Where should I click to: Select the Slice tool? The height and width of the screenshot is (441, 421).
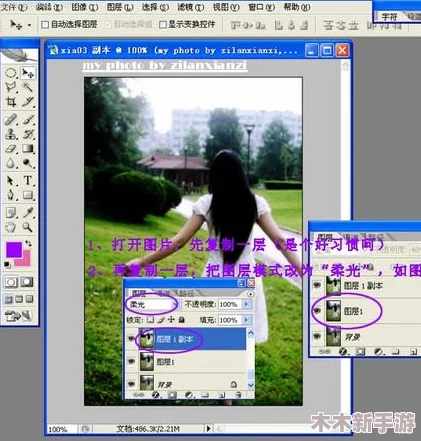[x=27, y=101]
